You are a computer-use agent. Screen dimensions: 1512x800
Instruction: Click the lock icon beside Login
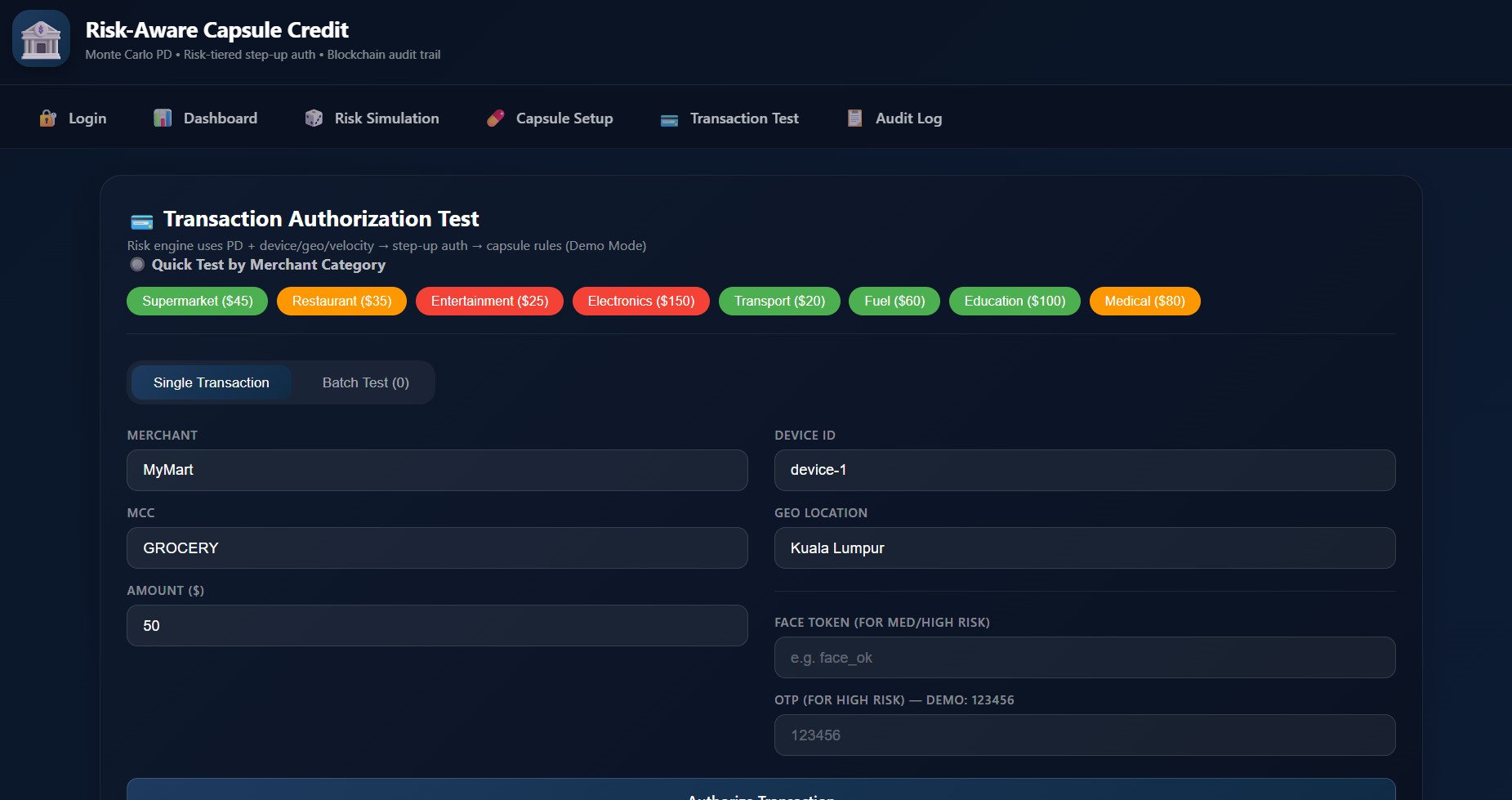[48, 118]
